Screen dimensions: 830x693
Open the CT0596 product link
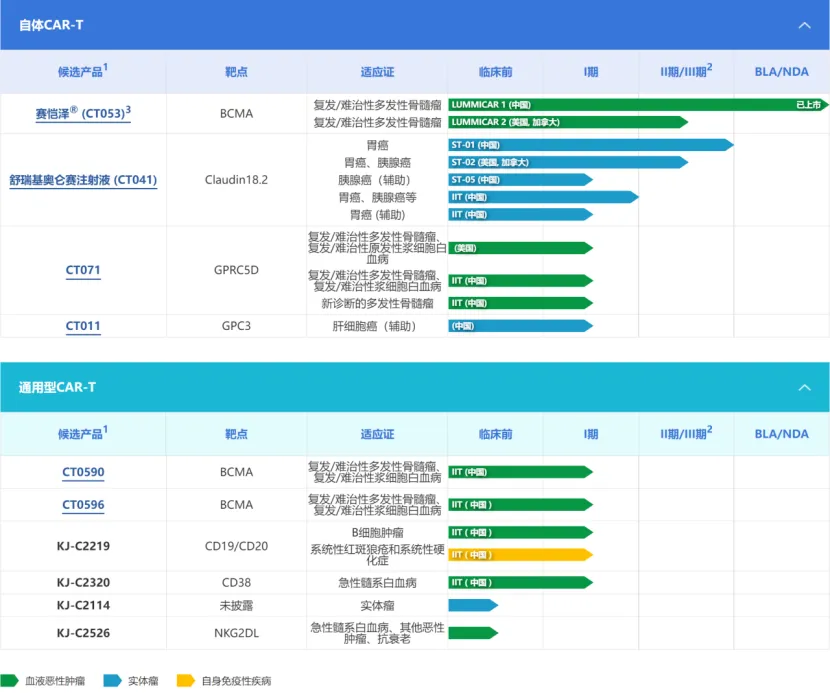(83, 505)
